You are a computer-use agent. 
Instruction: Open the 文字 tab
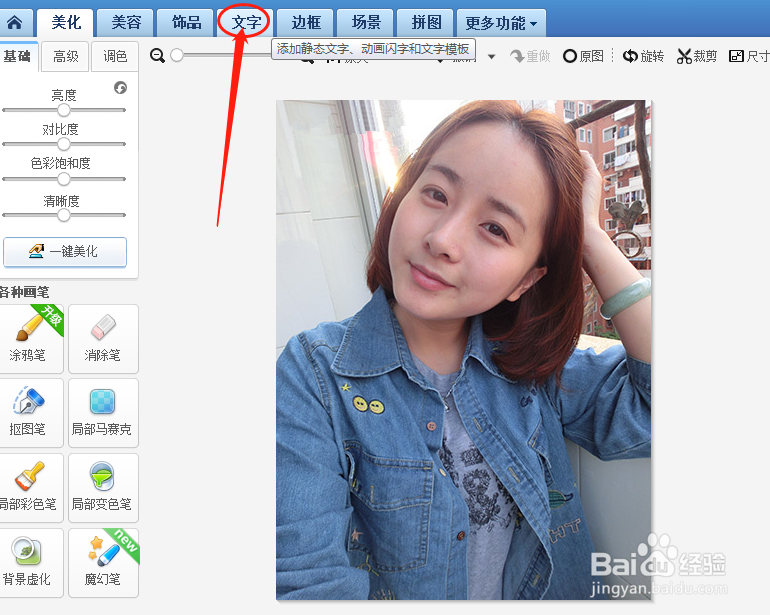point(246,23)
